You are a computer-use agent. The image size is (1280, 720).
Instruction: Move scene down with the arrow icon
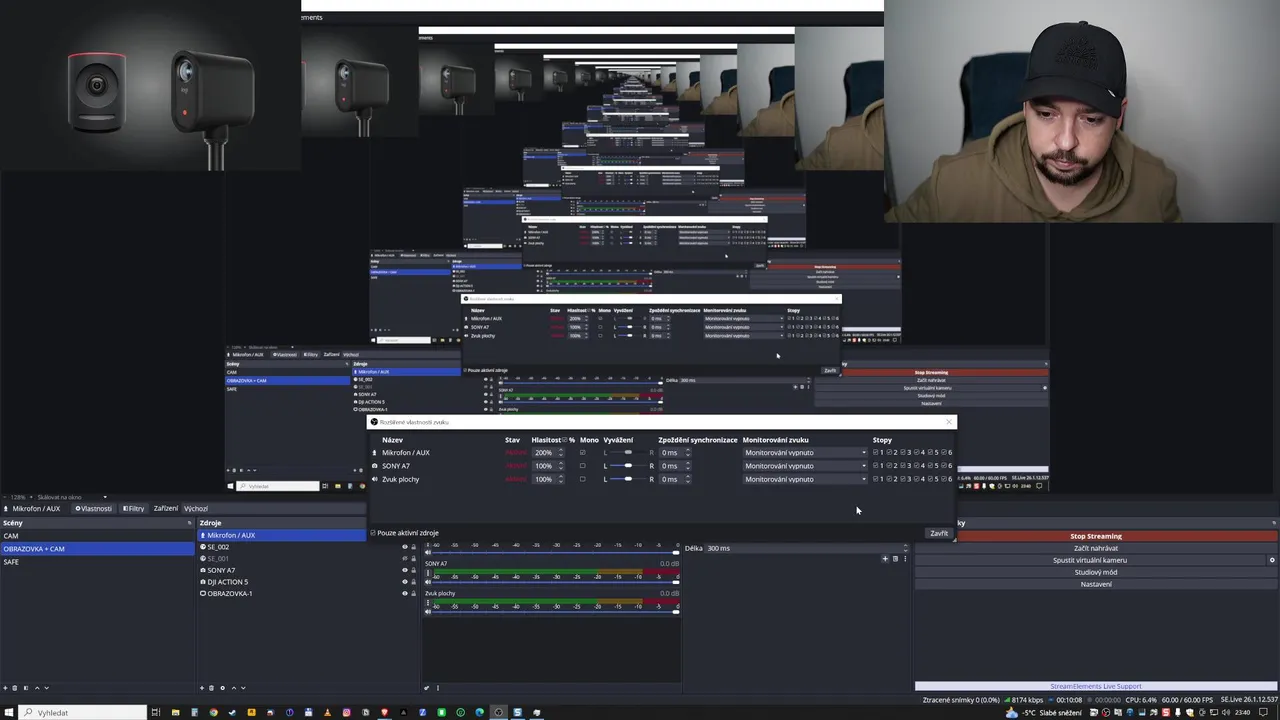click(x=47, y=688)
